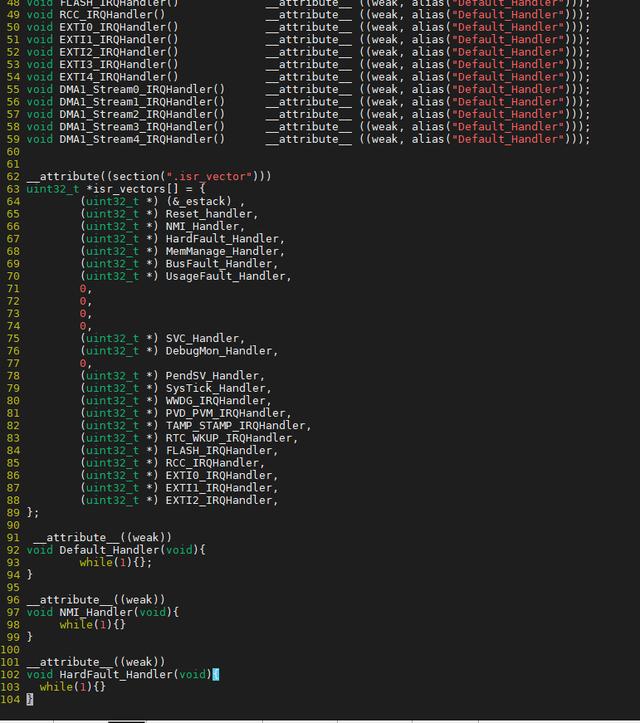This screenshot has height=723, width=640.
Task: Click the ".isr_vector" section string
Action: coord(209,177)
